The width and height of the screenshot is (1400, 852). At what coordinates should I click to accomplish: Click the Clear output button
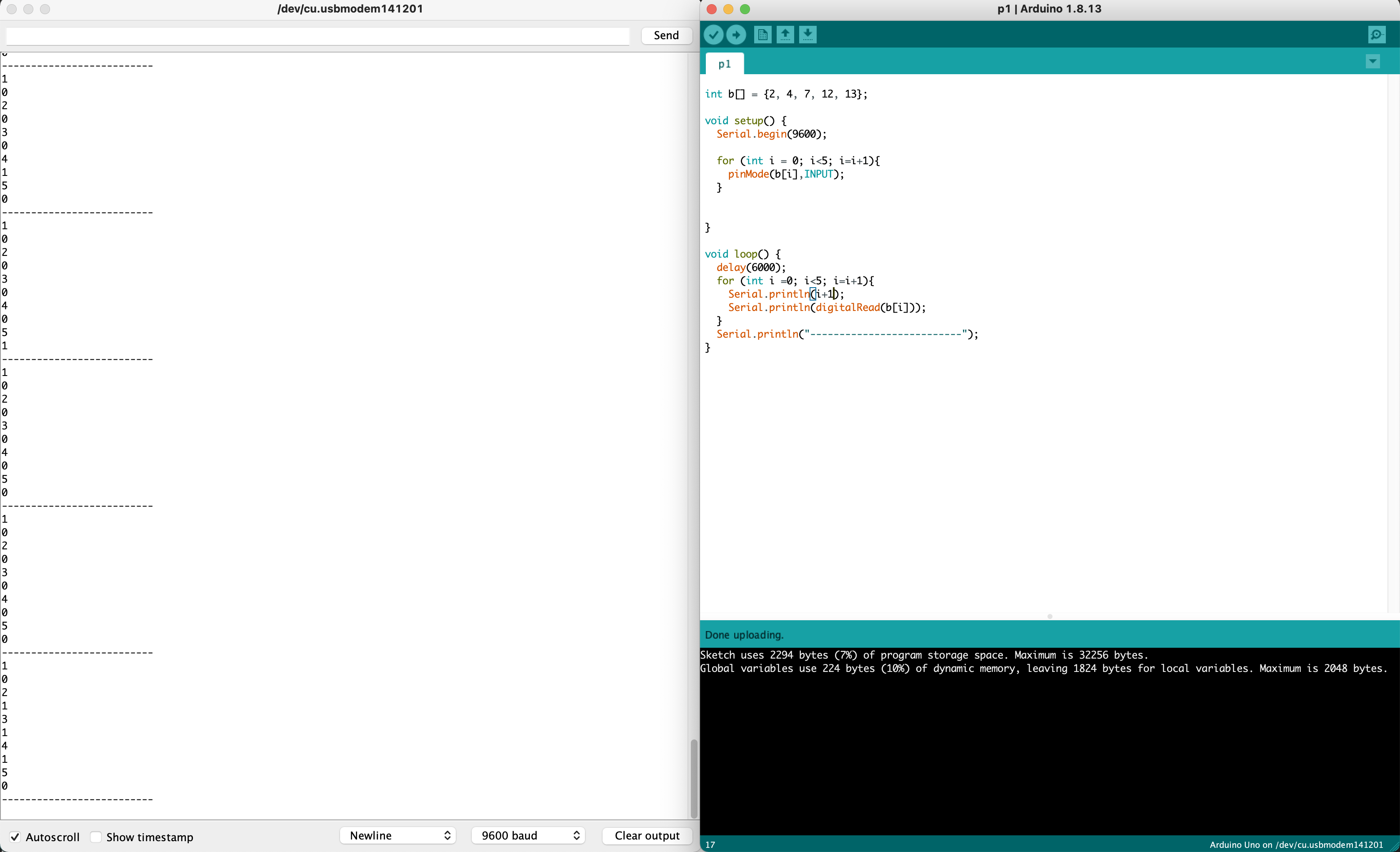point(647,835)
